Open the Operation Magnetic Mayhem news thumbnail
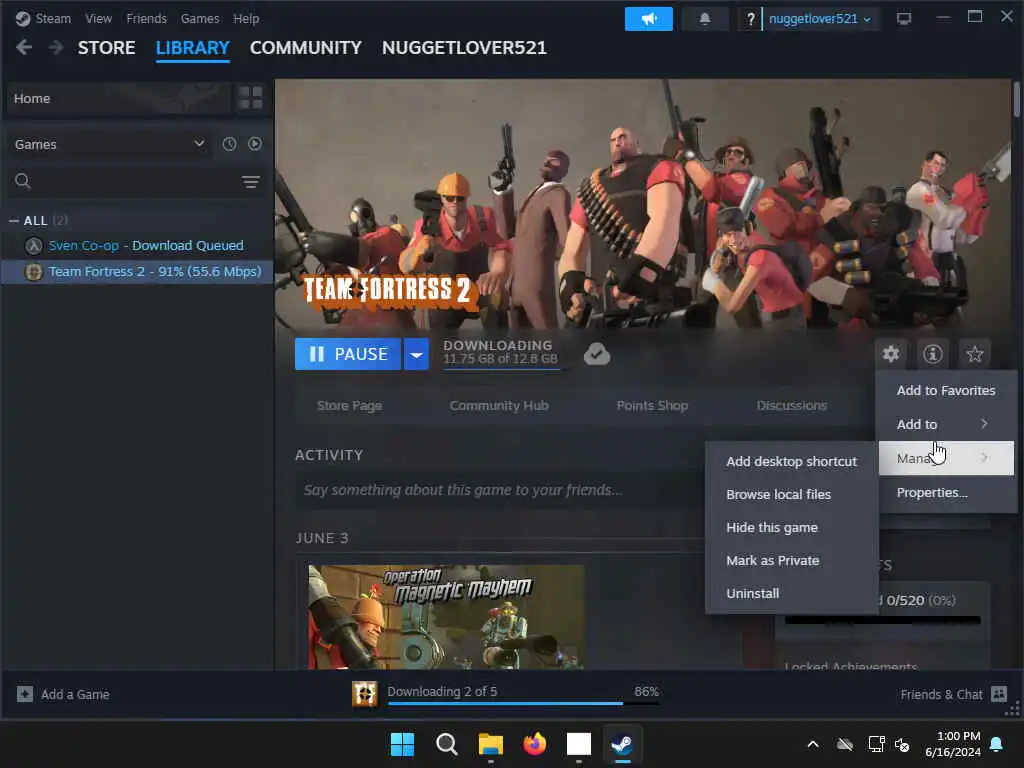 [x=446, y=616]
